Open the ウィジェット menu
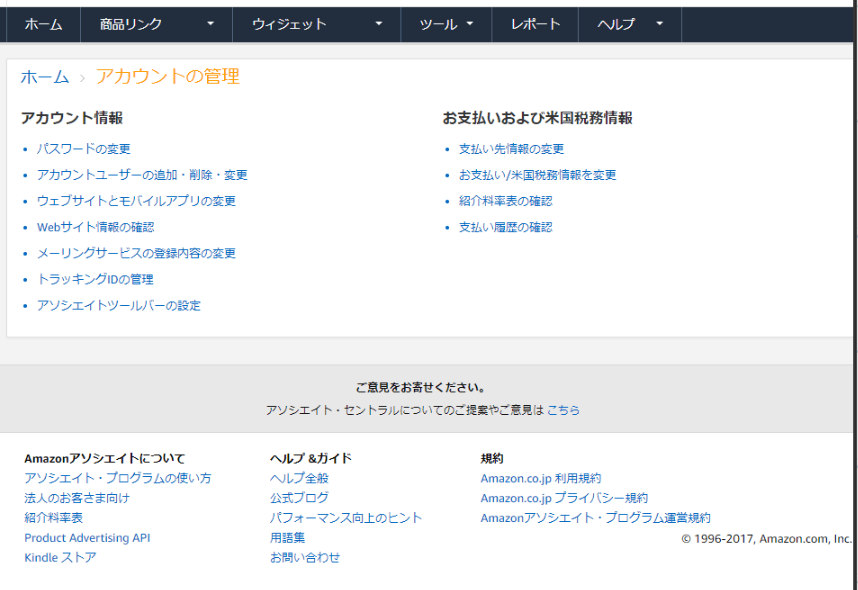858x590 pixels. coord(289,25)
